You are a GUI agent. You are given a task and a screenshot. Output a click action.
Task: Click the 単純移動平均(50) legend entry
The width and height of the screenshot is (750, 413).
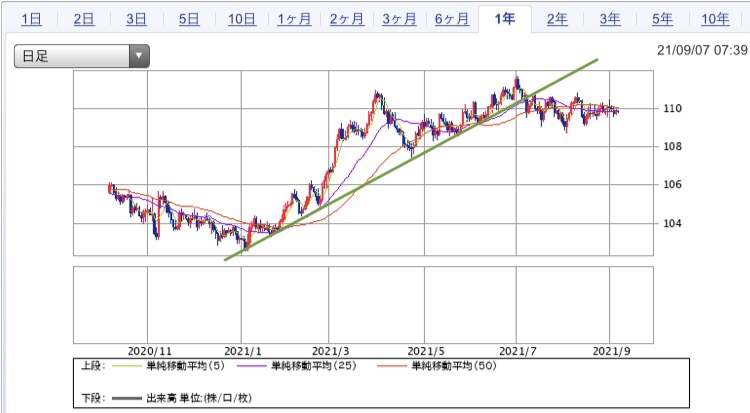pos(453,366)
